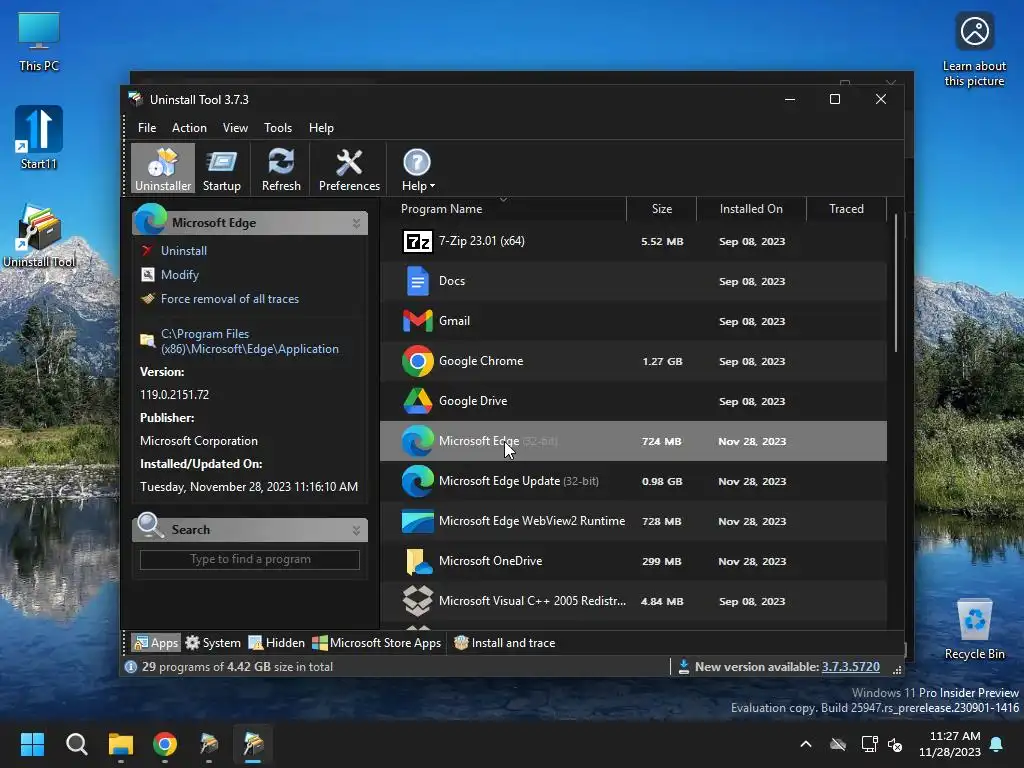Open the Windows Start button
The width and height of the screenshot is (1024, 768).
click(x=32, y=744)
